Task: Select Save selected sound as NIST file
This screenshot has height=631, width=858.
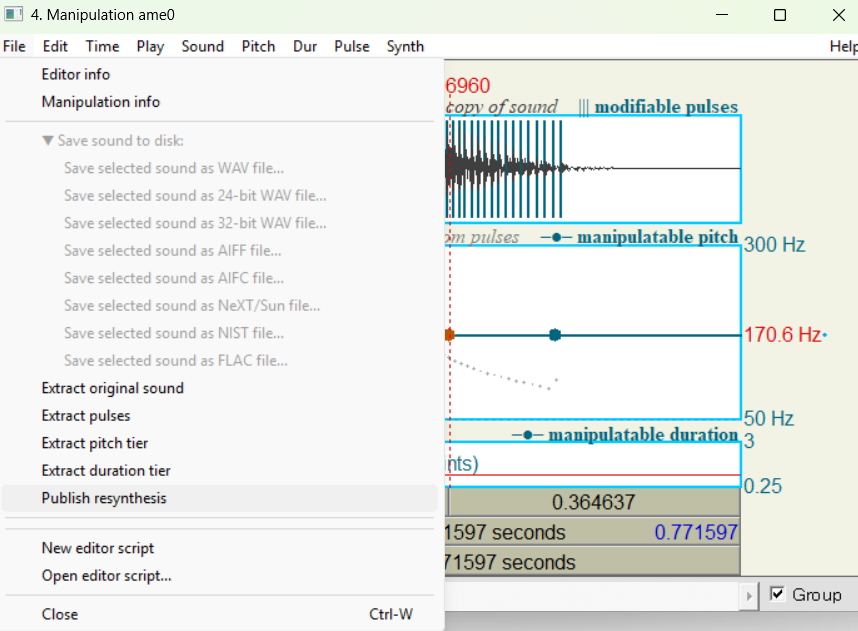Action: 219,333
